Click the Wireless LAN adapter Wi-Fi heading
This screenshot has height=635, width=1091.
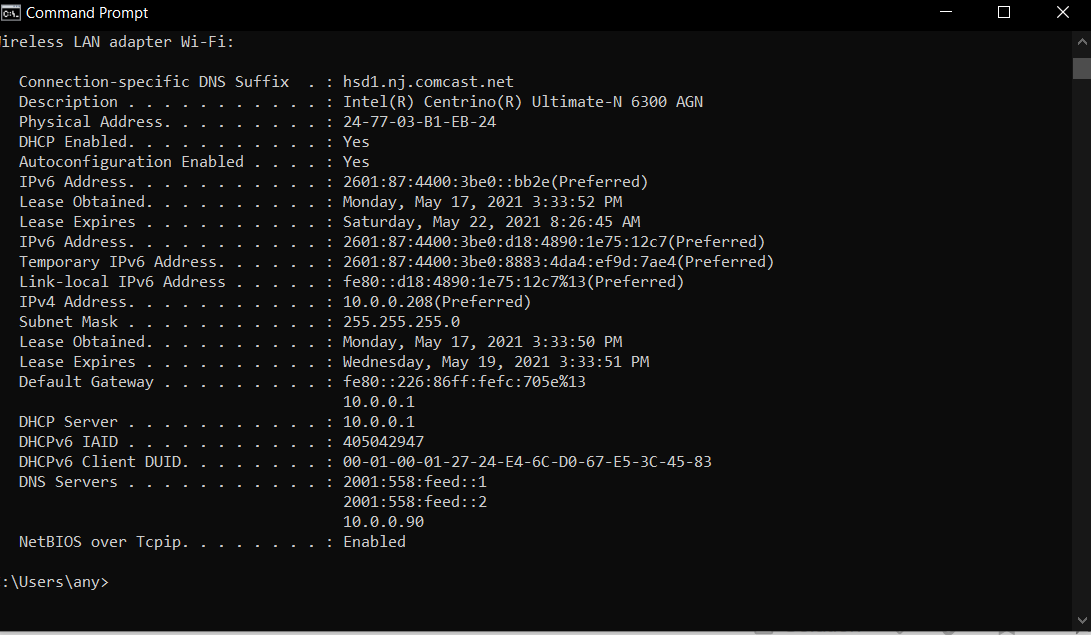point(117,42)
